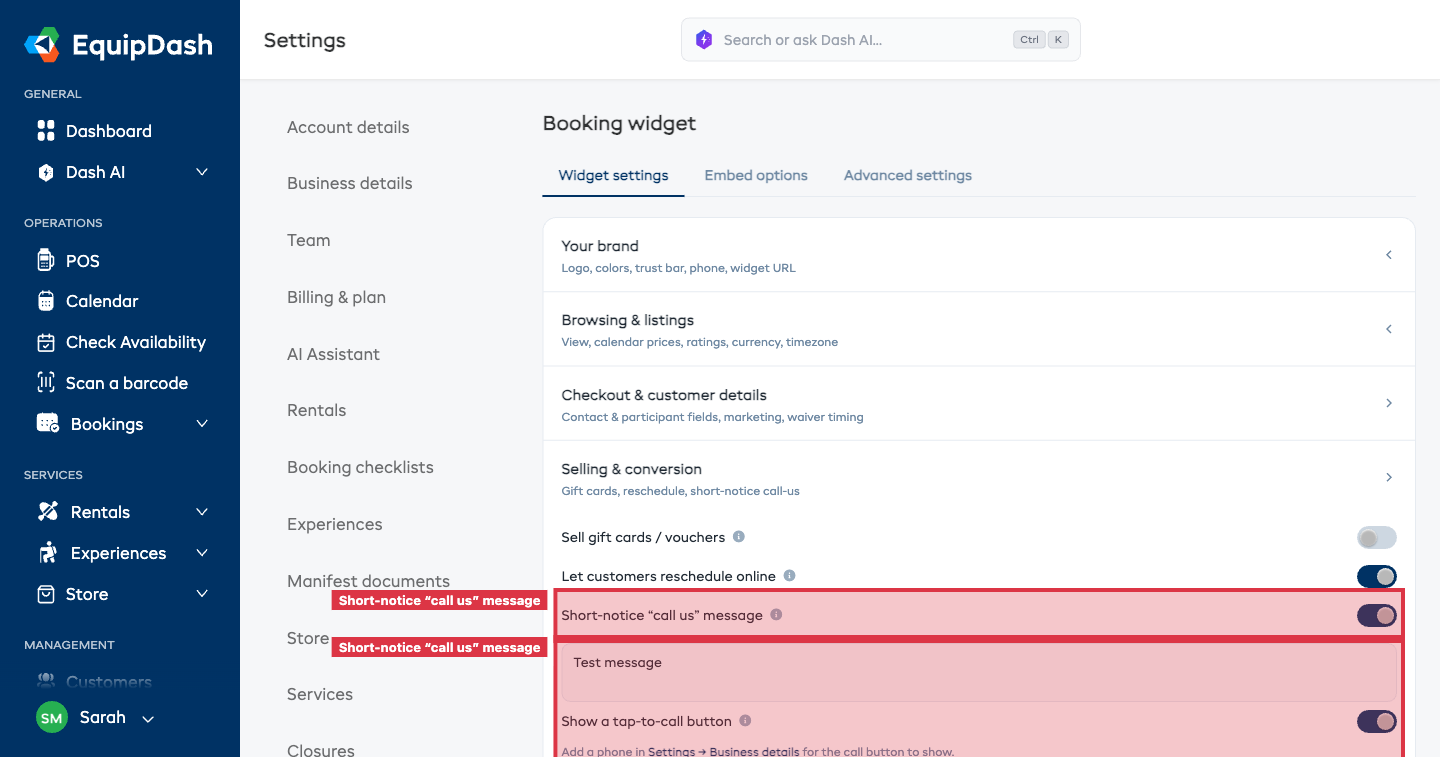1440x757 pixels.
Task: Click the Dash AI search bolt icon
Action: 704,40
